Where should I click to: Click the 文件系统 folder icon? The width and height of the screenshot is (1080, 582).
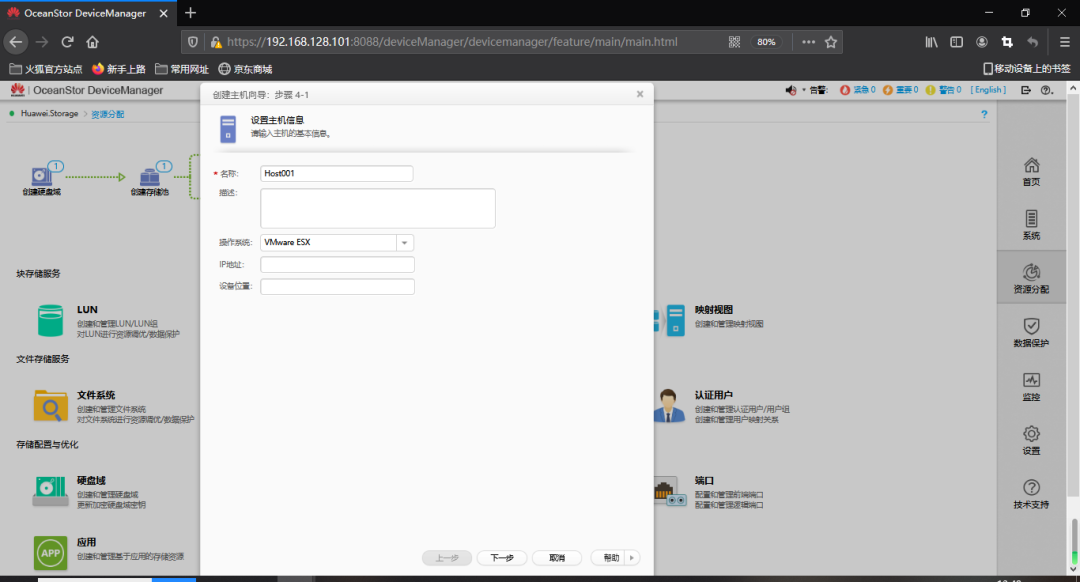point(50,406)
